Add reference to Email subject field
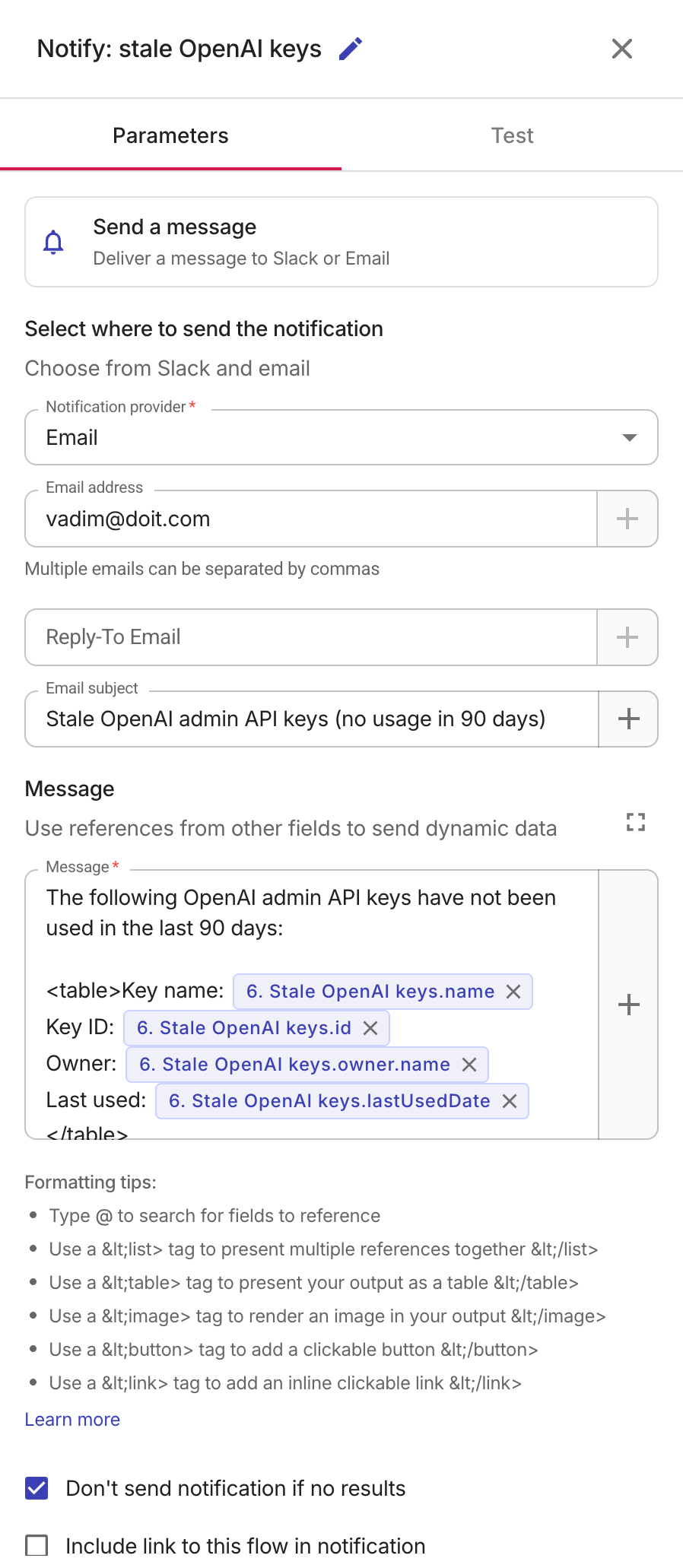 (628, 719)
